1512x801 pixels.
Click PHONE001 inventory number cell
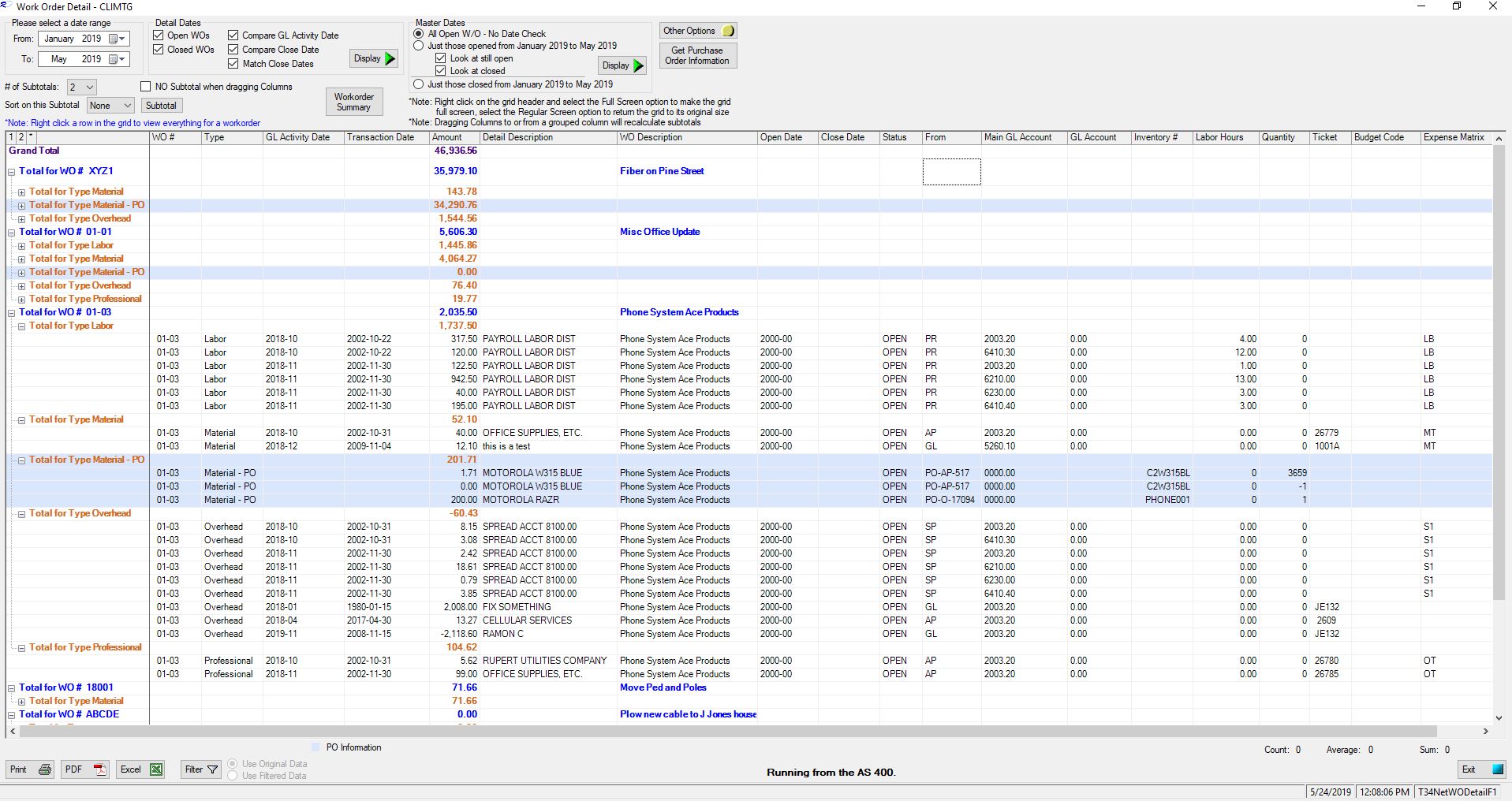point(1161,500)
